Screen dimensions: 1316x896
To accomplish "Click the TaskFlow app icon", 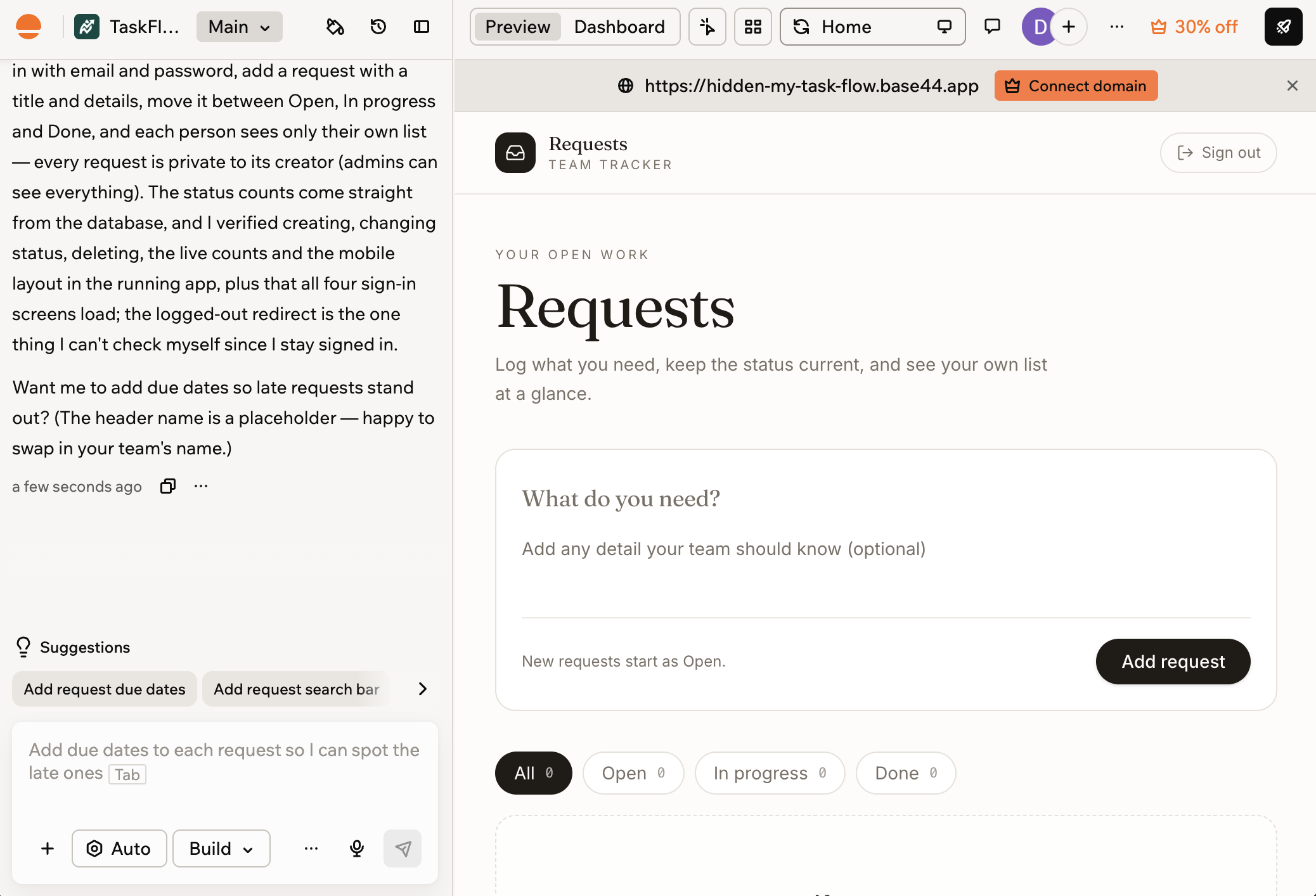I will (87, 27).
